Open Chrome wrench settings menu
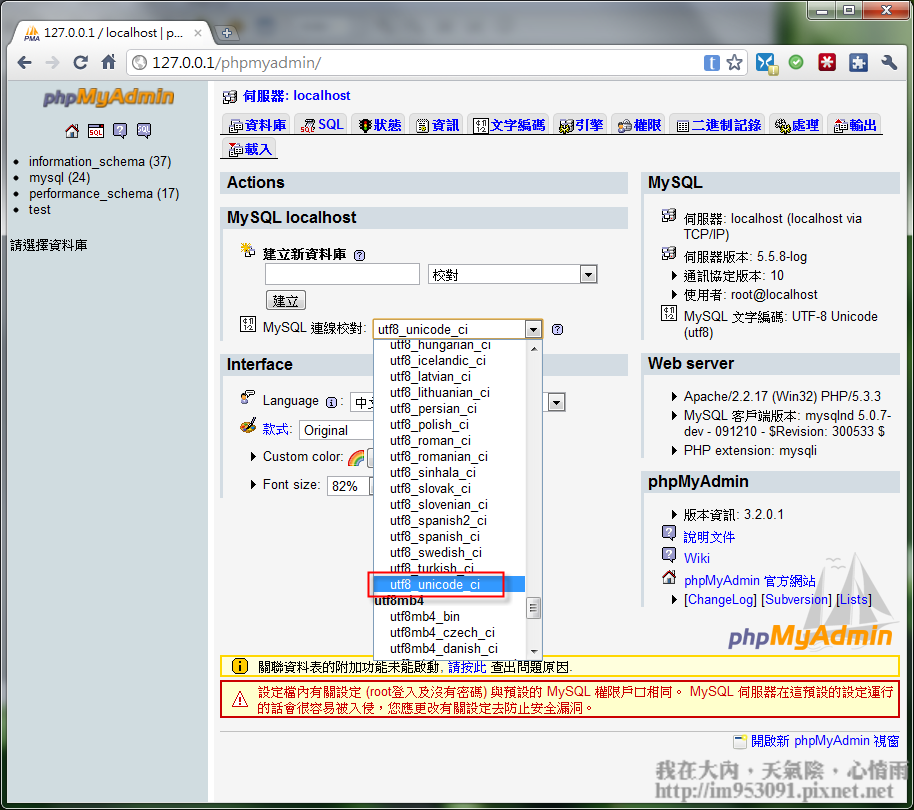The width and height of the screenshot is (914, 810). point(888,62)
